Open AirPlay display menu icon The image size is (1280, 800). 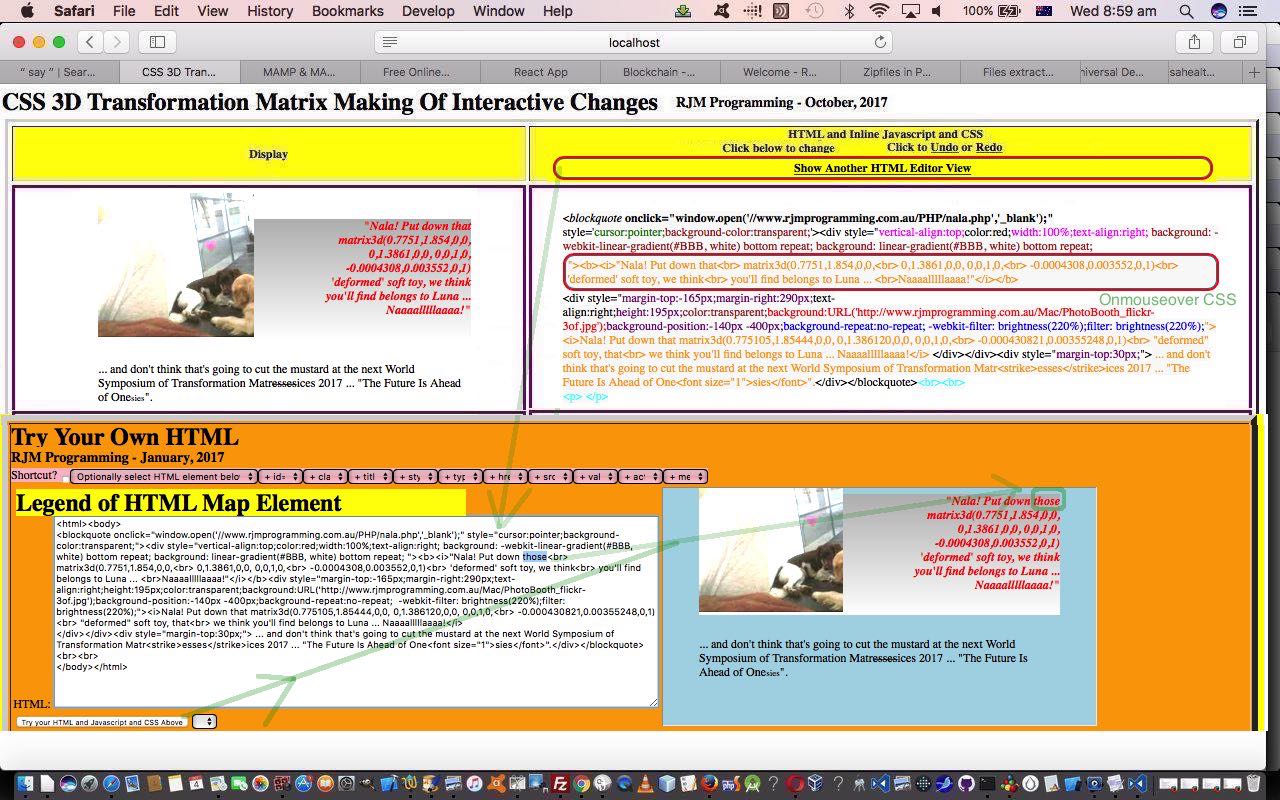click(x=910, y=11)
